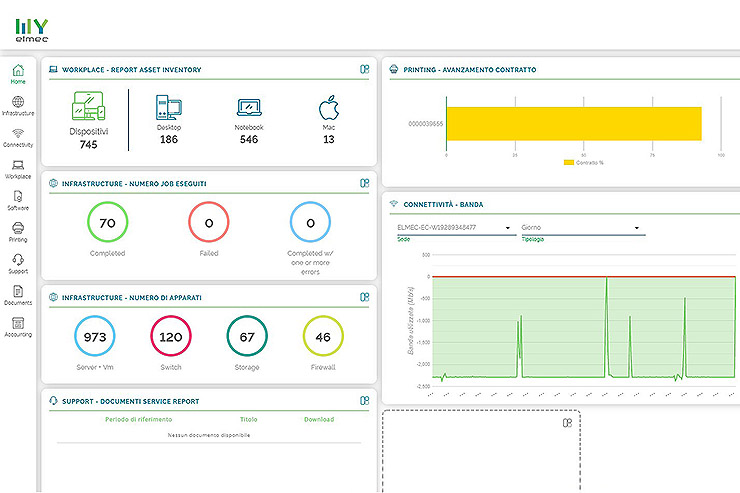
Task: Click the Home sidebar item
Action: click(18, 74)
